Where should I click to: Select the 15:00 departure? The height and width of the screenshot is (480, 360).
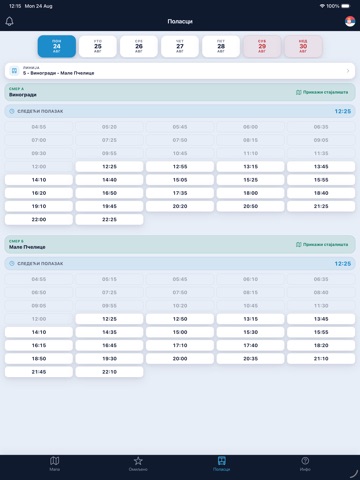180,332
